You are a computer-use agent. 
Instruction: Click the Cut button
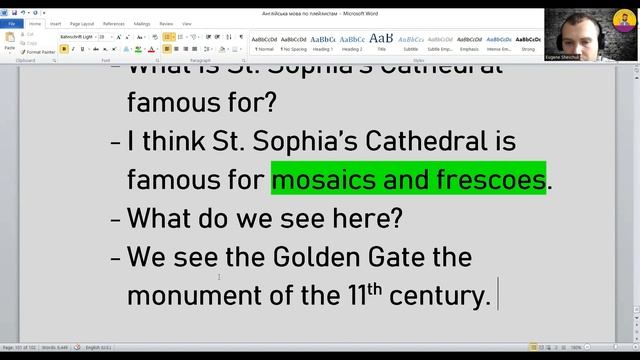pos(27,34)
